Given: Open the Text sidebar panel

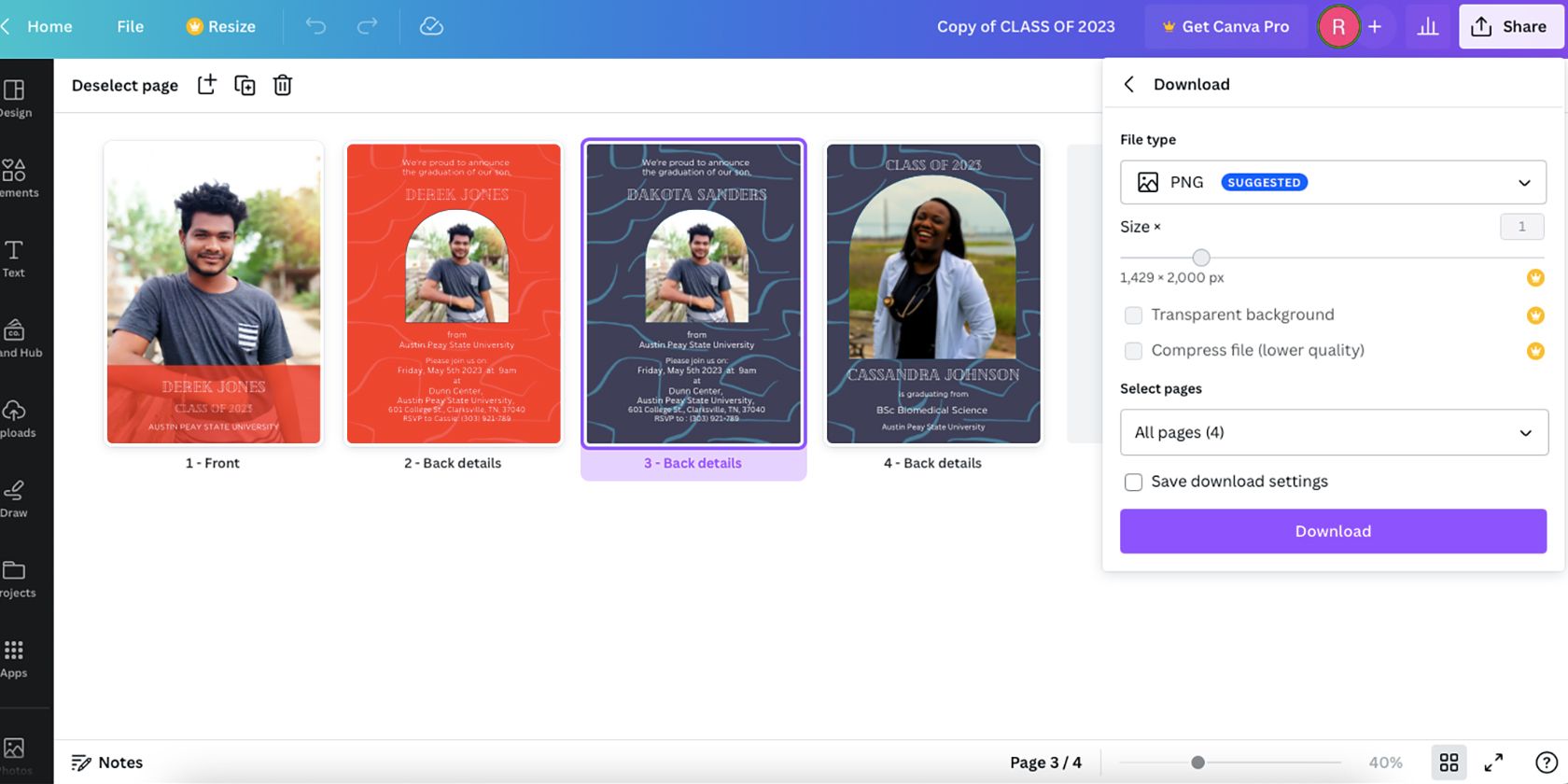Looking at the screenshot, I should (x=14, y=259).
